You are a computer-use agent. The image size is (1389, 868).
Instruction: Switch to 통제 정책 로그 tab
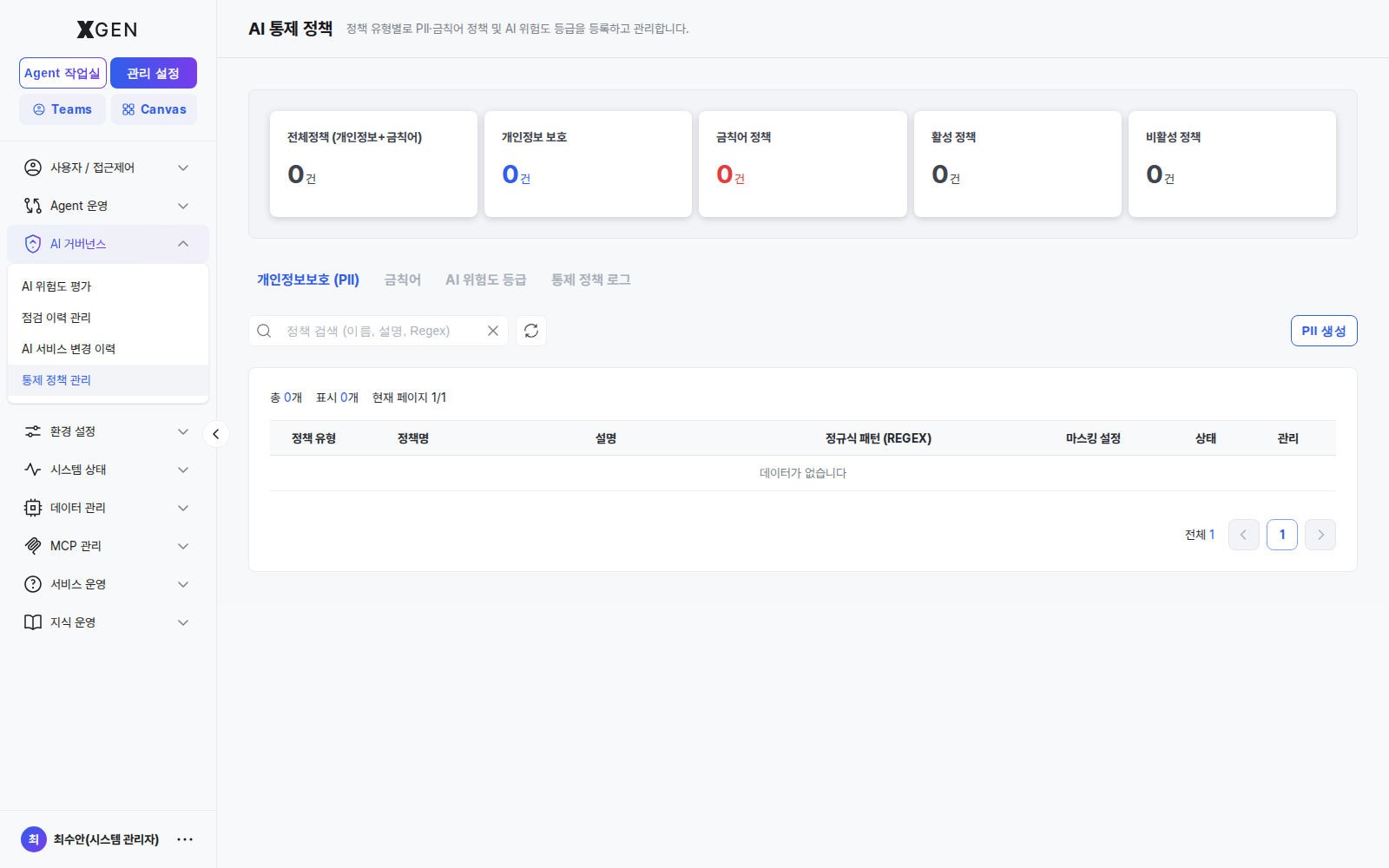point(591,279)
